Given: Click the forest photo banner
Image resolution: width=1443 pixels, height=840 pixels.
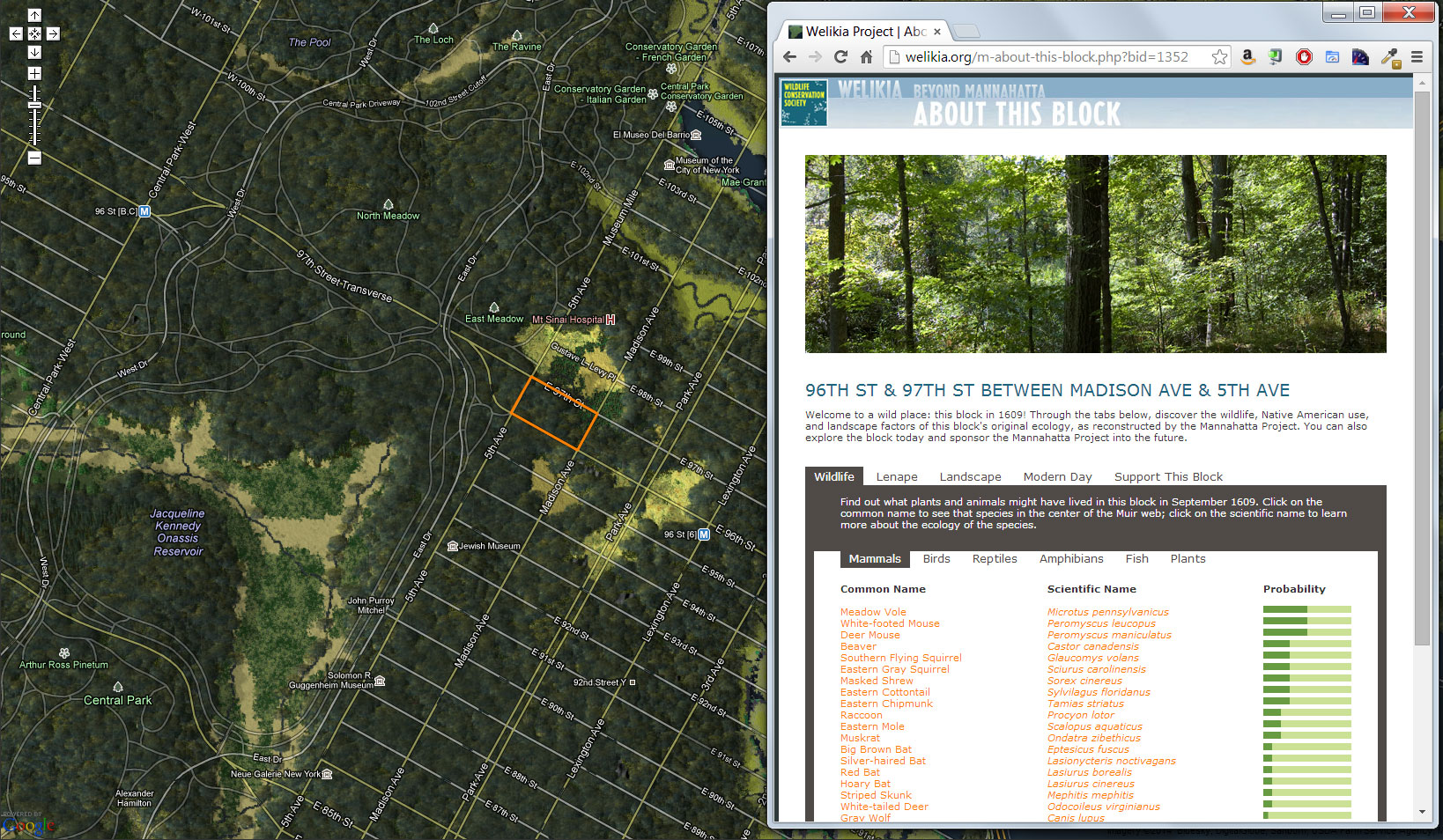Looking at the screenshot, I should tap(1095, 254).
